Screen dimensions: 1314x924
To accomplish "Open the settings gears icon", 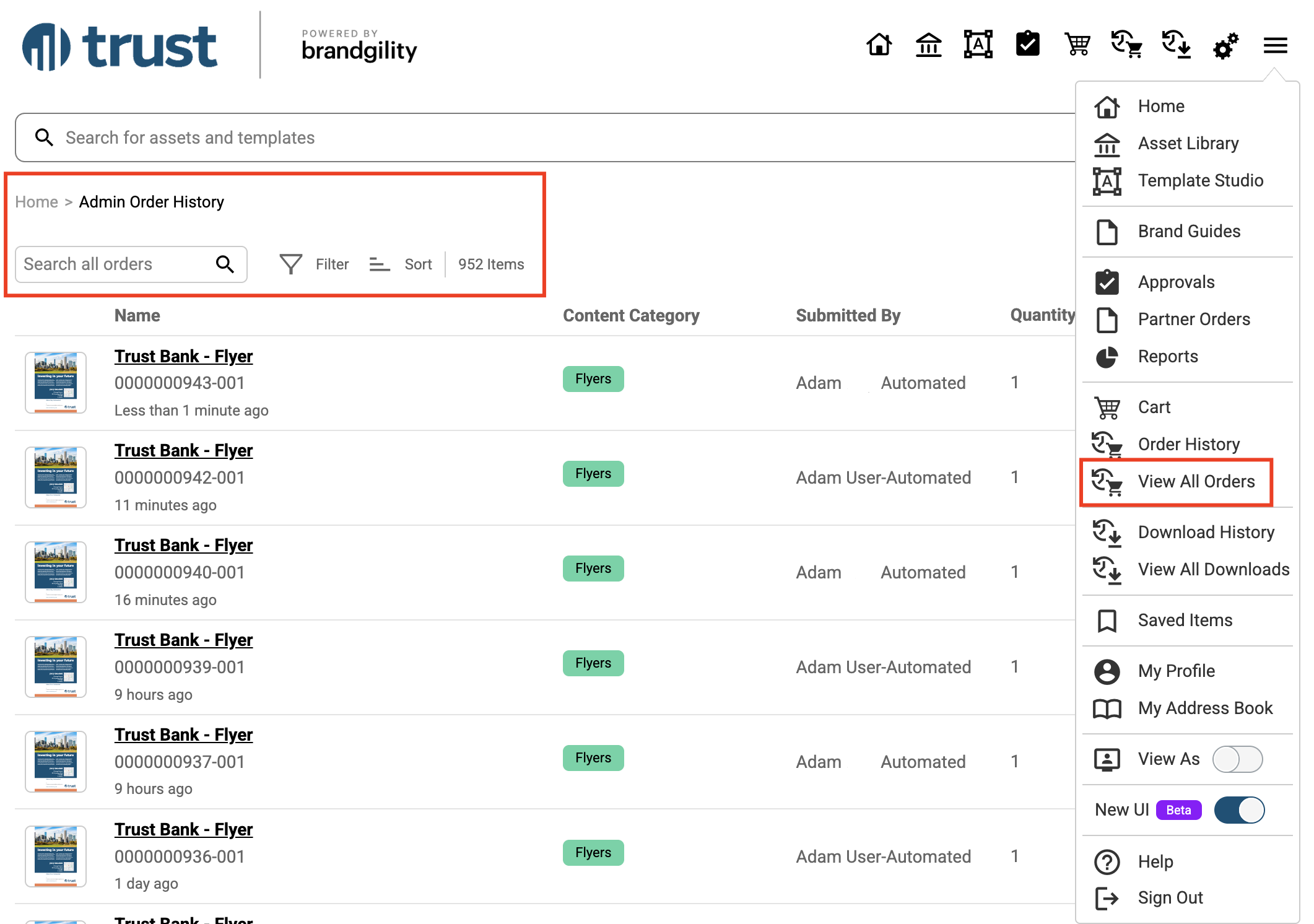I will coord(1225,46).
